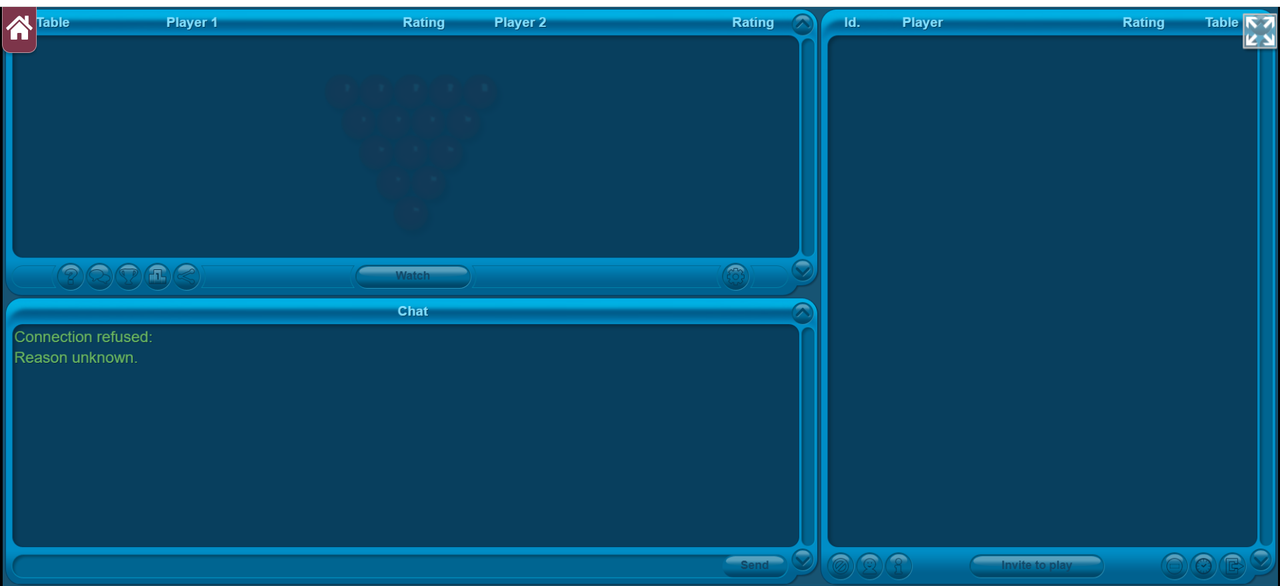Click the player profile face icon
1280x586 pixels.
point(870,566)
